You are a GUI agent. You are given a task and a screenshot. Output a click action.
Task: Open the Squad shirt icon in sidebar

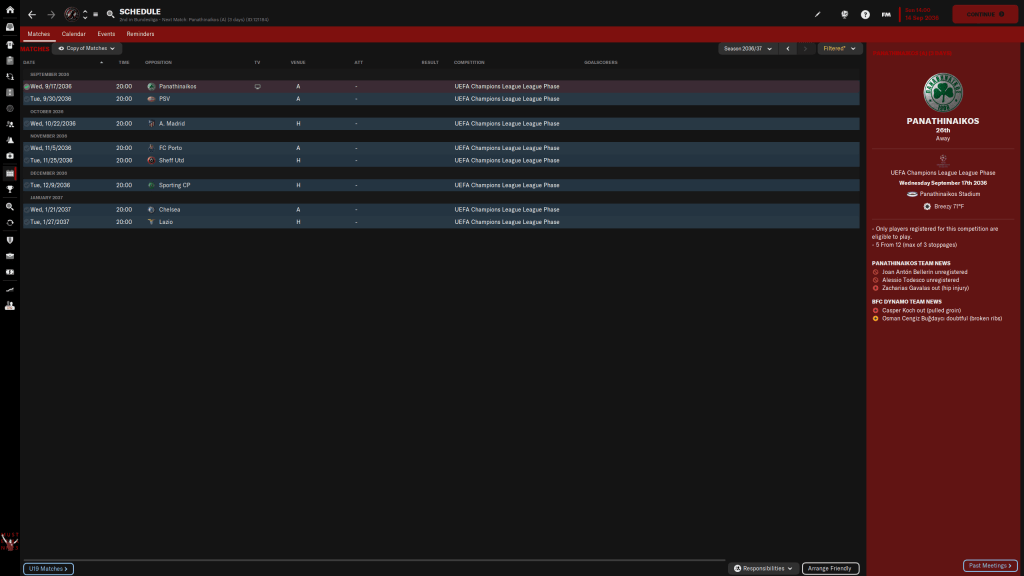pyautogui.click(x=9, y=44)
